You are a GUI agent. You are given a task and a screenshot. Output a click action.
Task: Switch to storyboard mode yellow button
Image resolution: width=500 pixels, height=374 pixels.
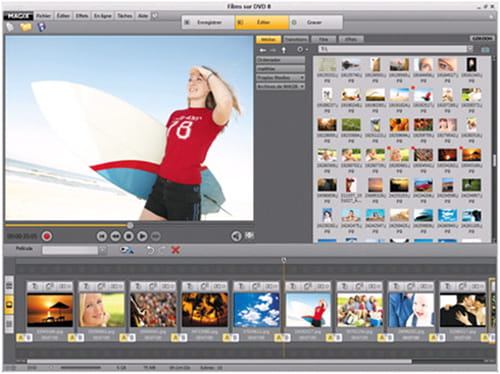(9, 304)
